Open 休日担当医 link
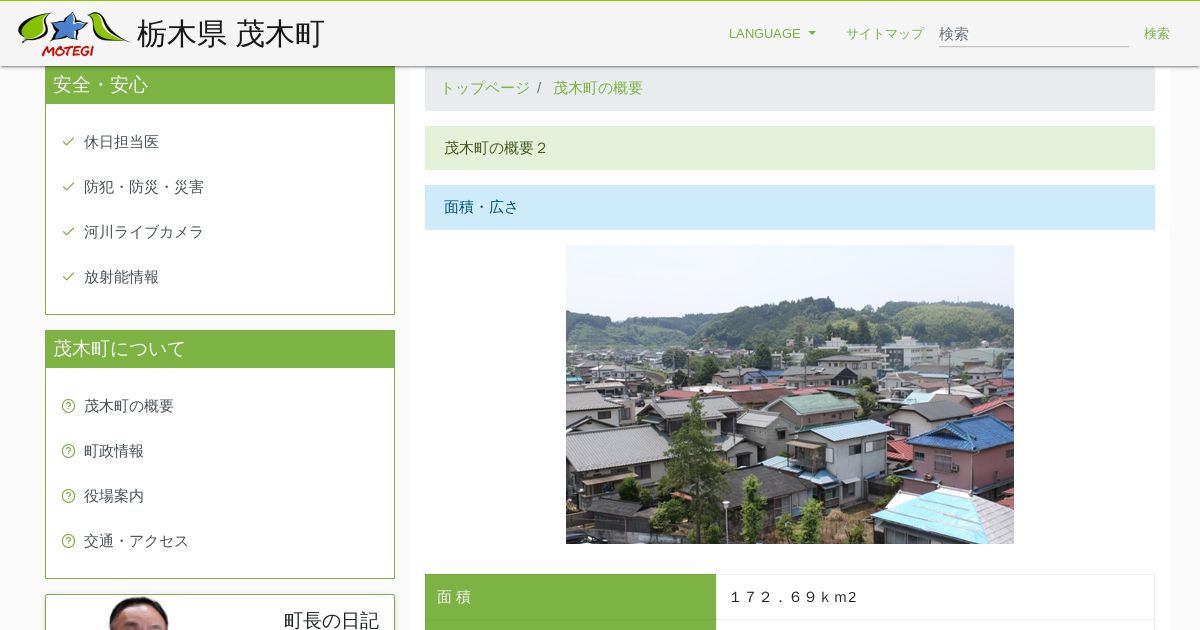The width and height of the screenshot is (1200, 630). [x=121, y=142]
